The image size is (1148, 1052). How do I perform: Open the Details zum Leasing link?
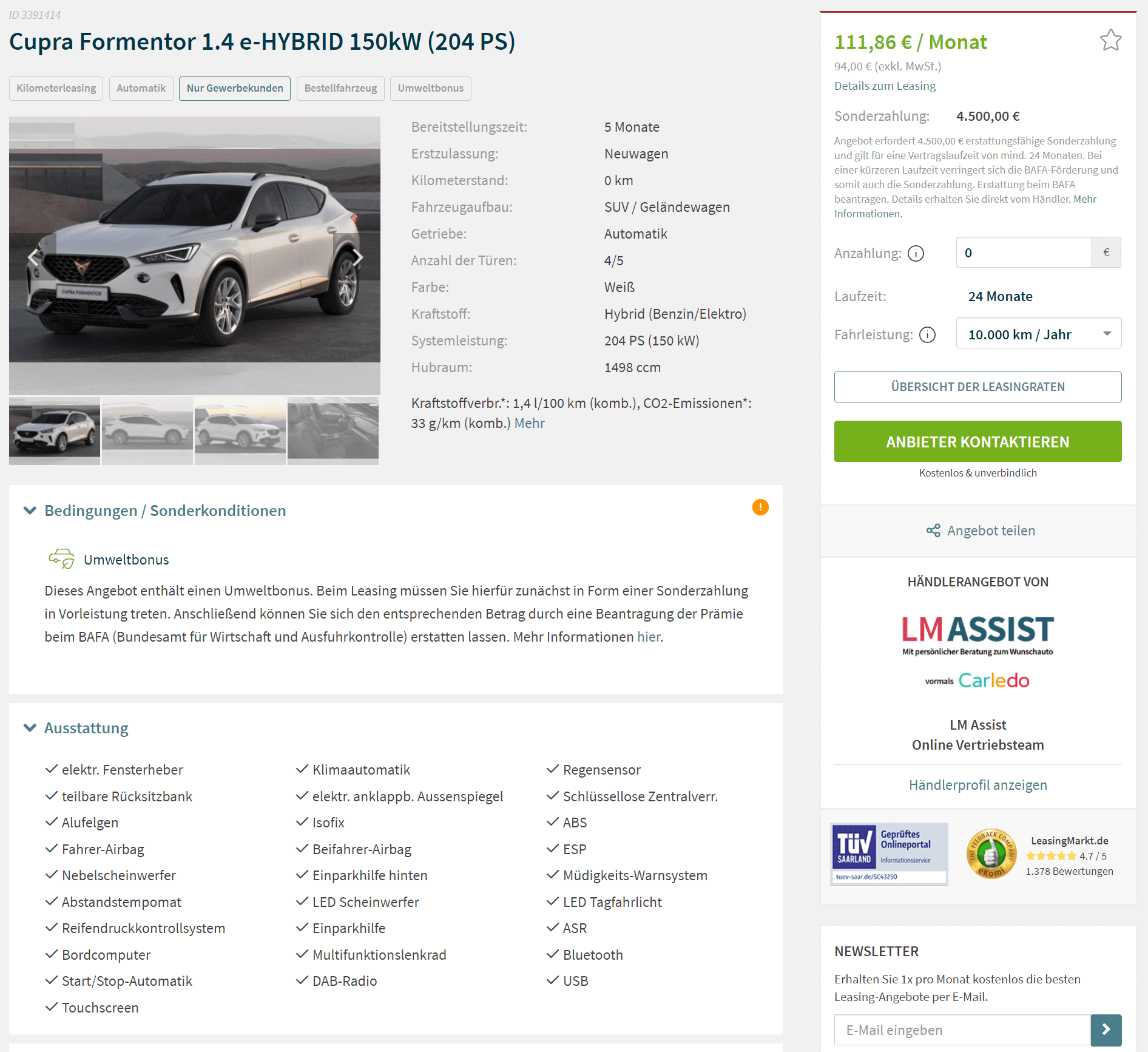[x=885, y=86]
